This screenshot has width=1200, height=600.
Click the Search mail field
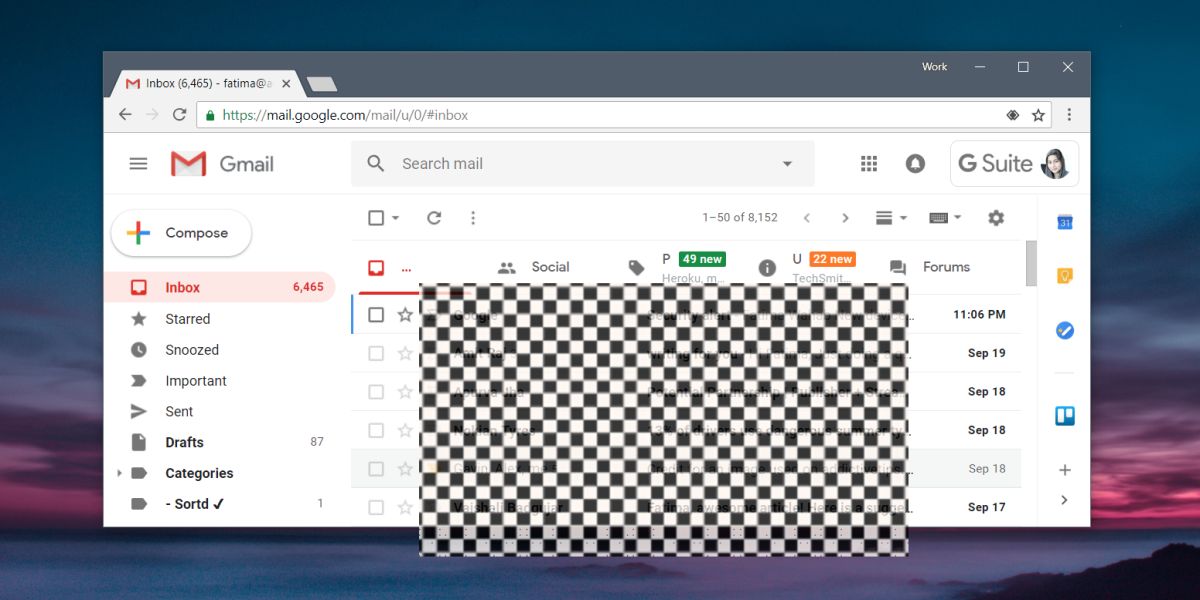(583, 164)
